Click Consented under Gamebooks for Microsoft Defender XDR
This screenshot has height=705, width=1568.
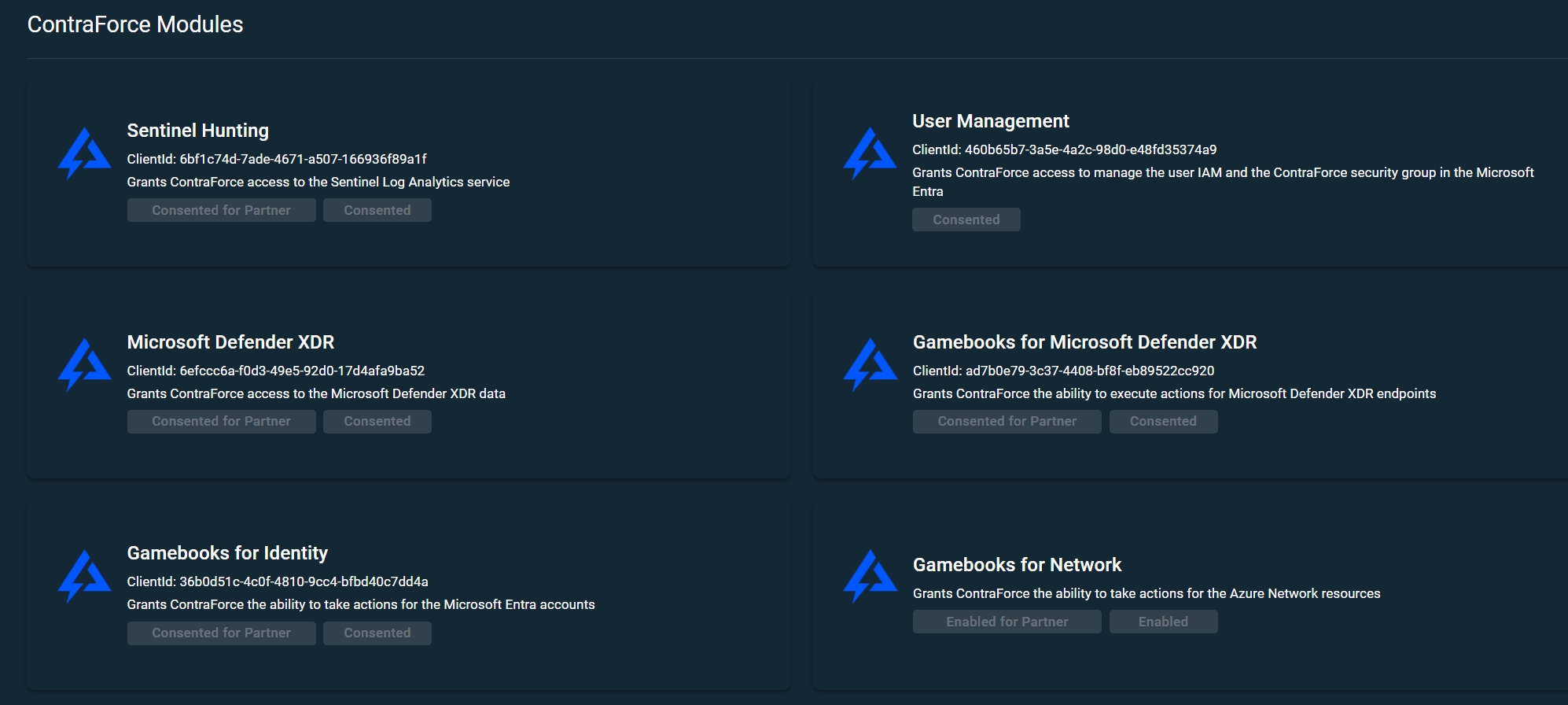point(1162,422)
